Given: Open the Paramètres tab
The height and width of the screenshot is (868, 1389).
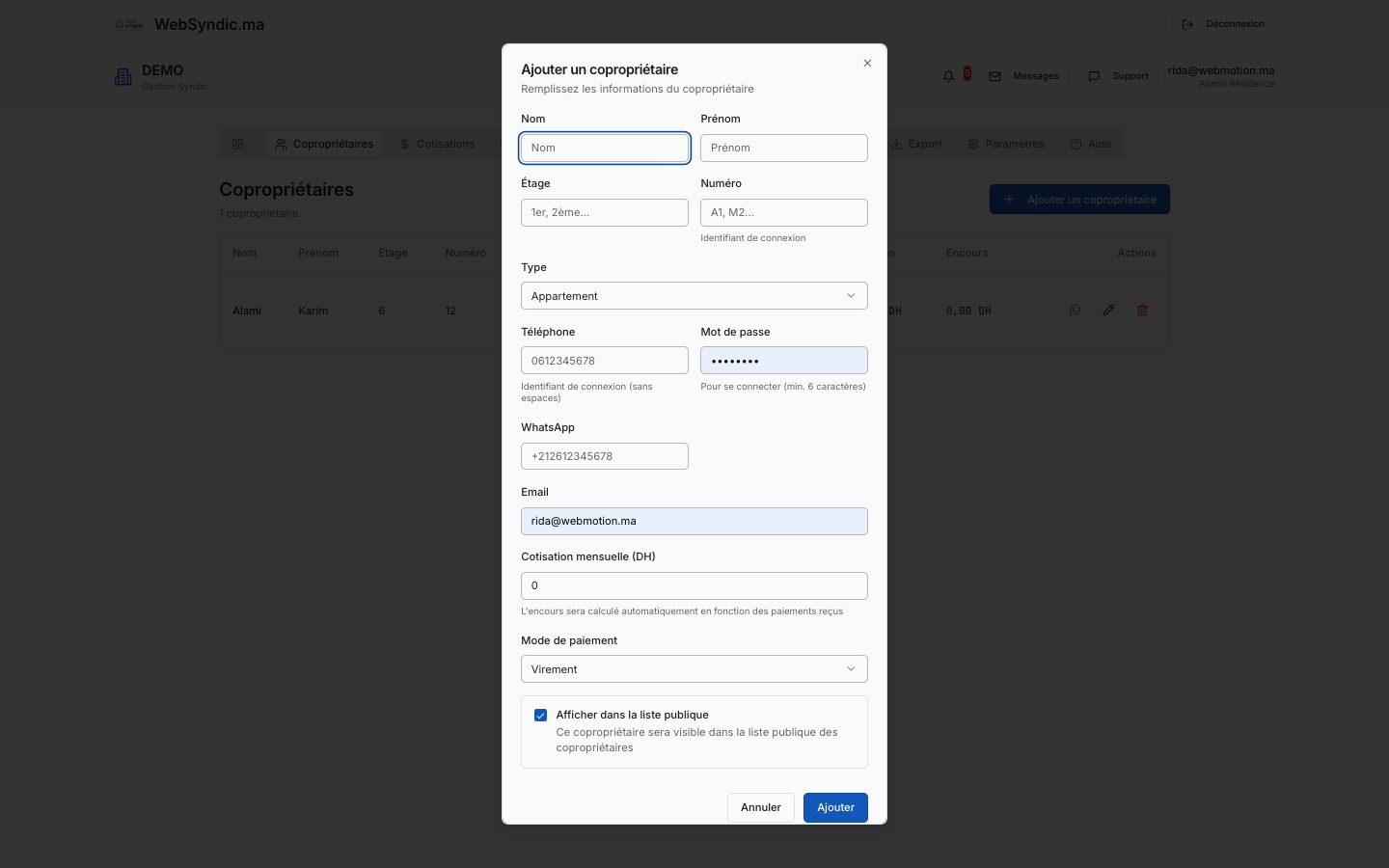Looking at the screenshot, I should pos(1006,145).
